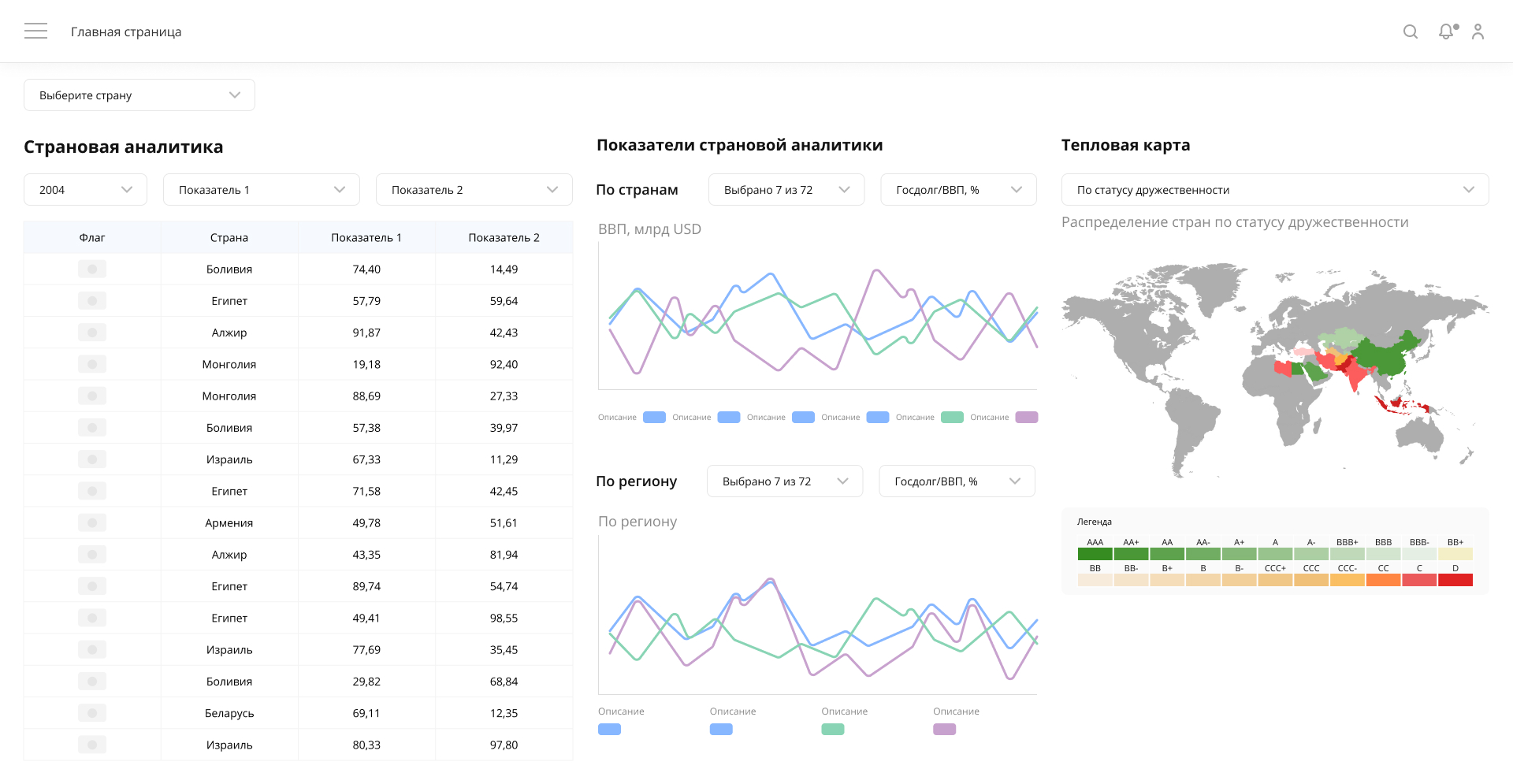
Task: Click flag icon in Беларусь row
Action: [x=92, y=713]
